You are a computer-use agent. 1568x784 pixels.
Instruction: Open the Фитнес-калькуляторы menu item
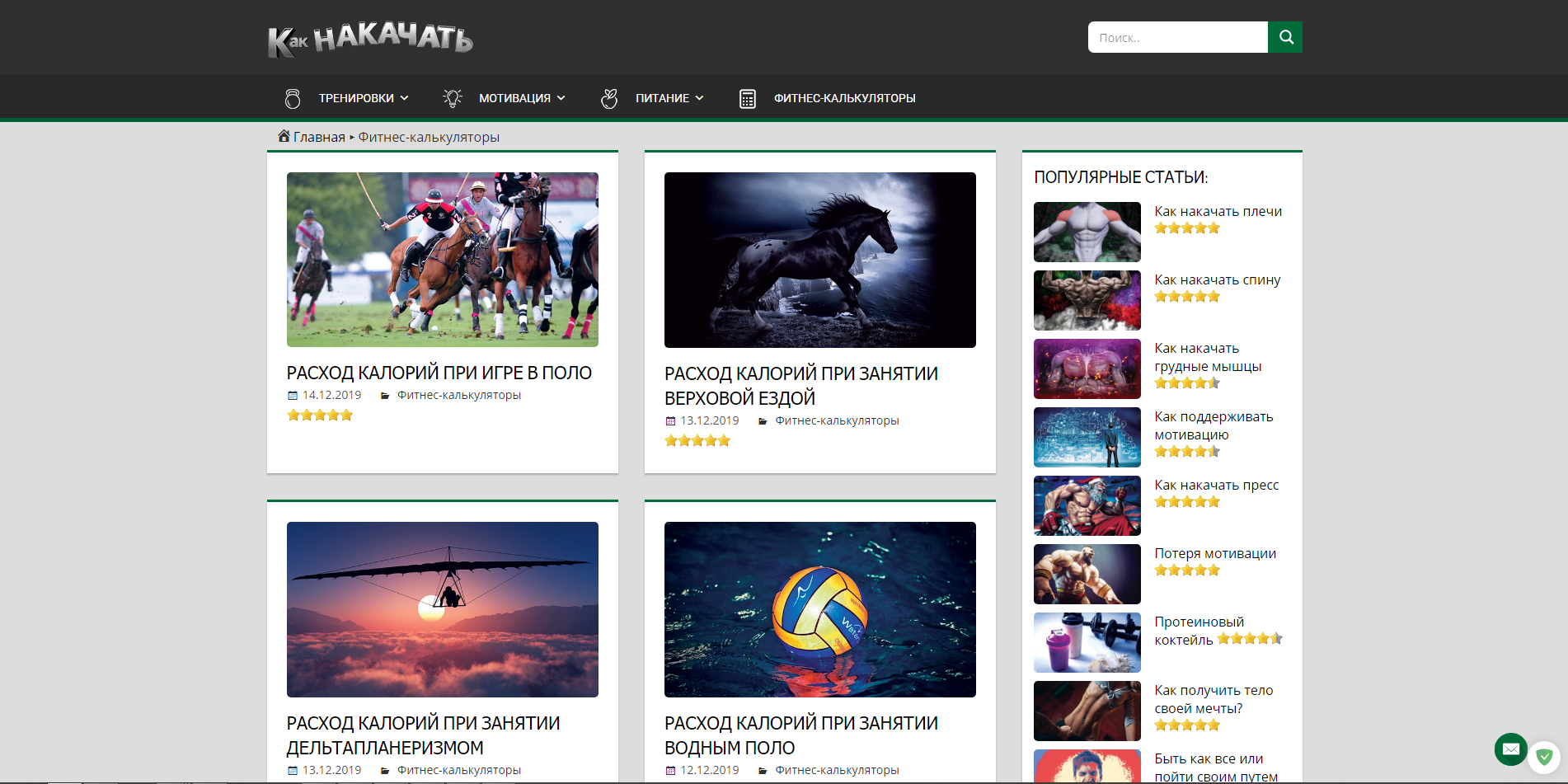point(844,98)
